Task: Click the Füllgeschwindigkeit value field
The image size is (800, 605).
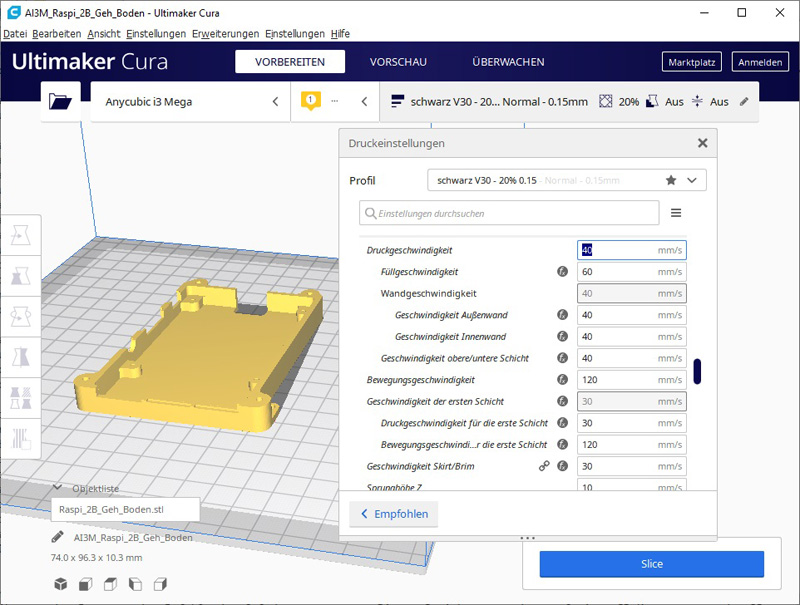Action: pos(632,272)
